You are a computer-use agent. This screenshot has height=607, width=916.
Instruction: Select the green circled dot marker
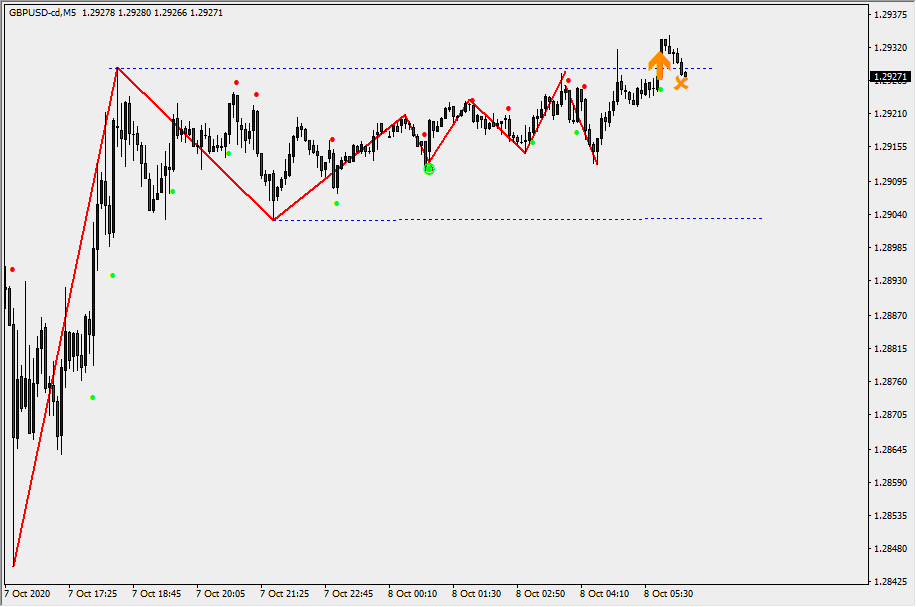point(430,169)
